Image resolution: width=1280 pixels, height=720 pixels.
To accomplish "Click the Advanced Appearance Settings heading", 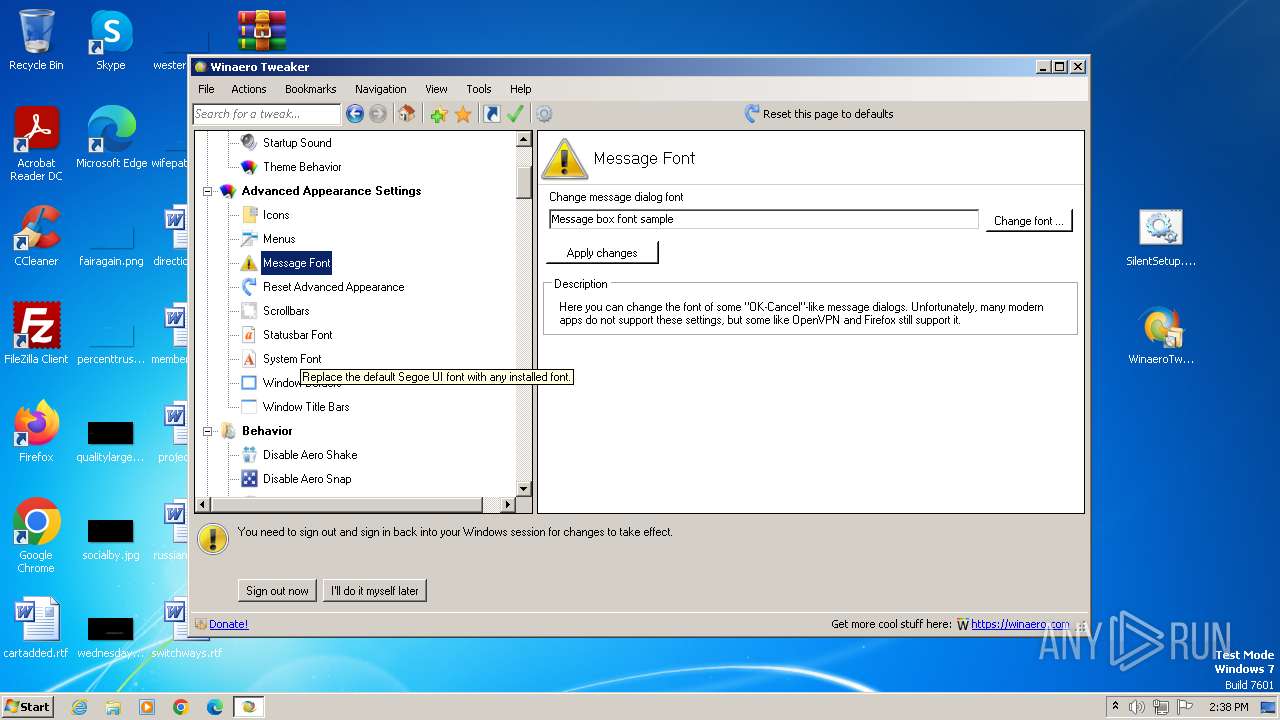I will (x=331, y=191).
